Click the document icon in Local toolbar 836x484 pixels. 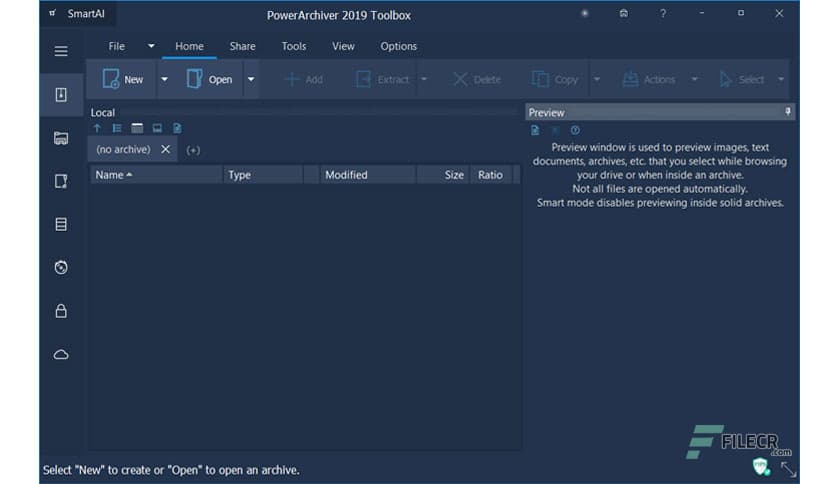[177, 128]
